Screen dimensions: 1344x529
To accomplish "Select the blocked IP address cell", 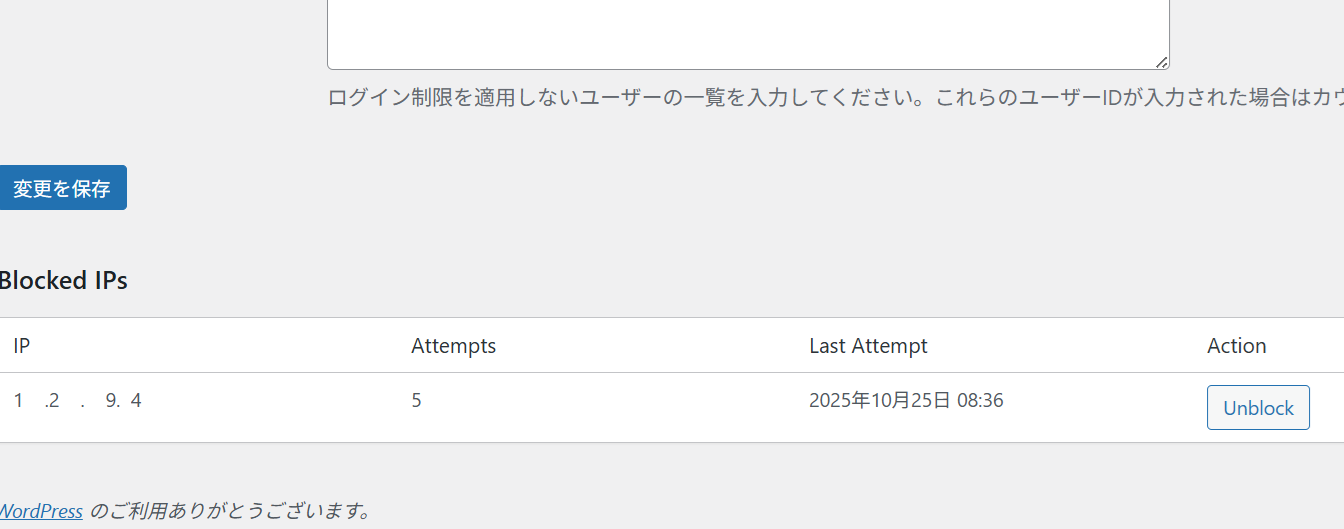I will click(x=78, y=401).
